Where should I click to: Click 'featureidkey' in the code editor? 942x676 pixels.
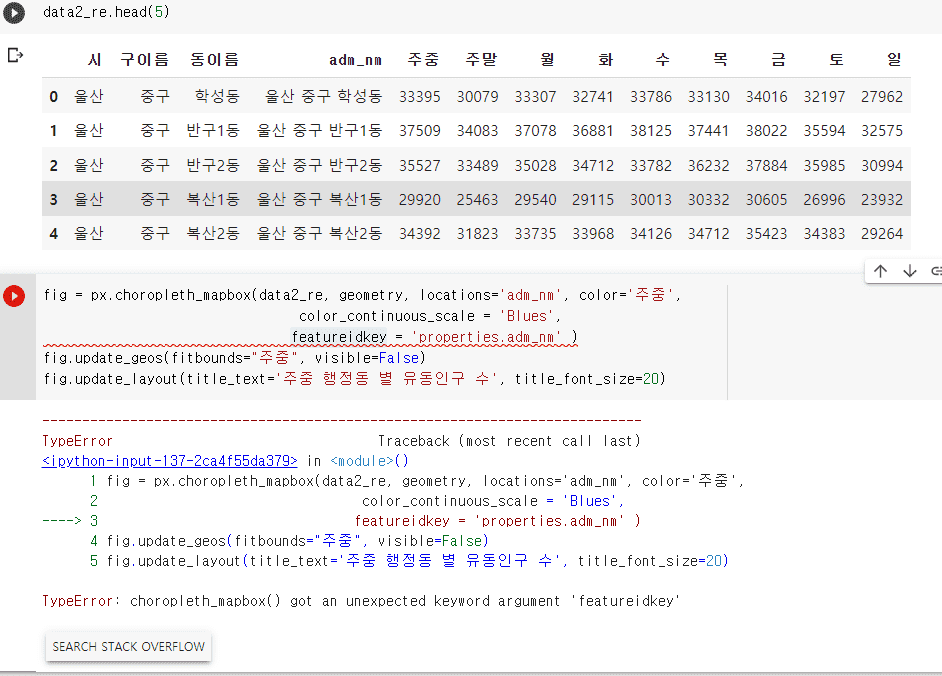pos(339,337)
